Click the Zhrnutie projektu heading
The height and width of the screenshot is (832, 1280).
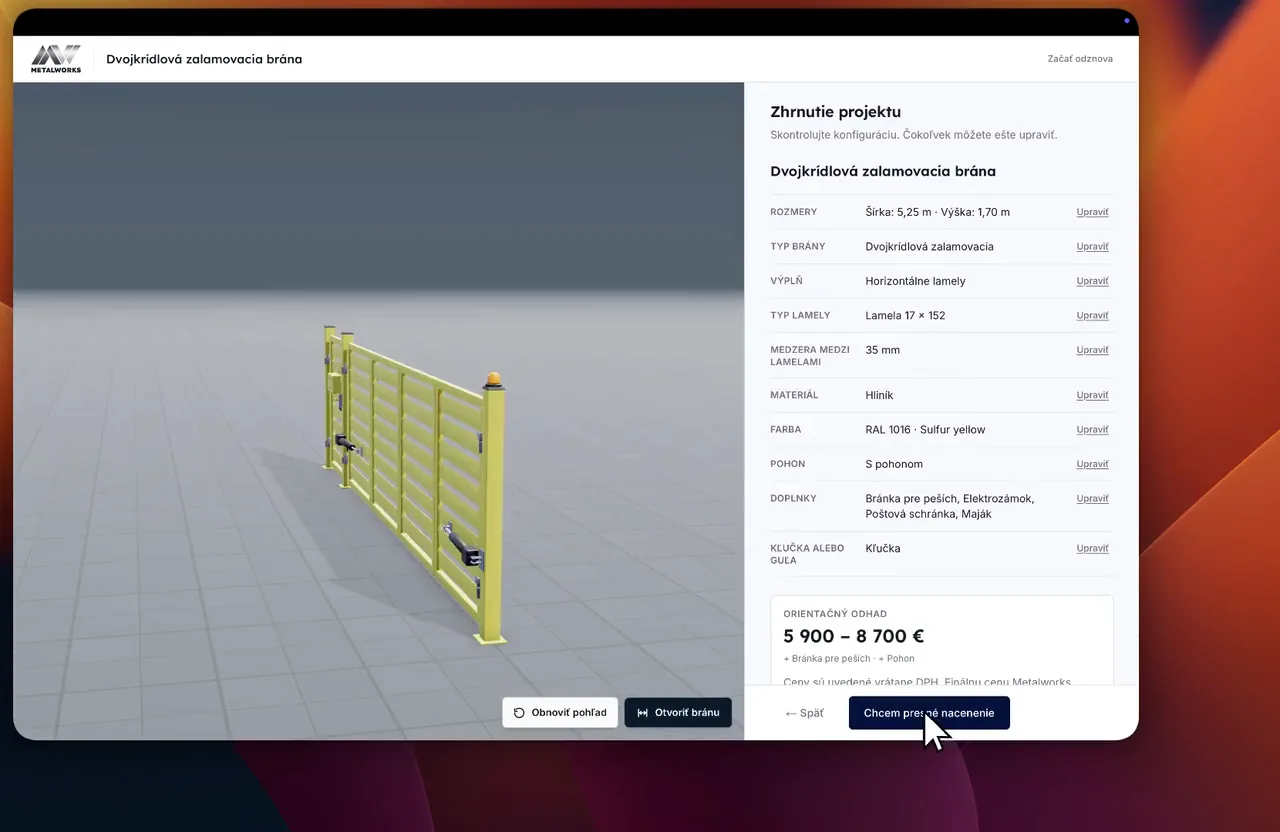click(835, 112)
